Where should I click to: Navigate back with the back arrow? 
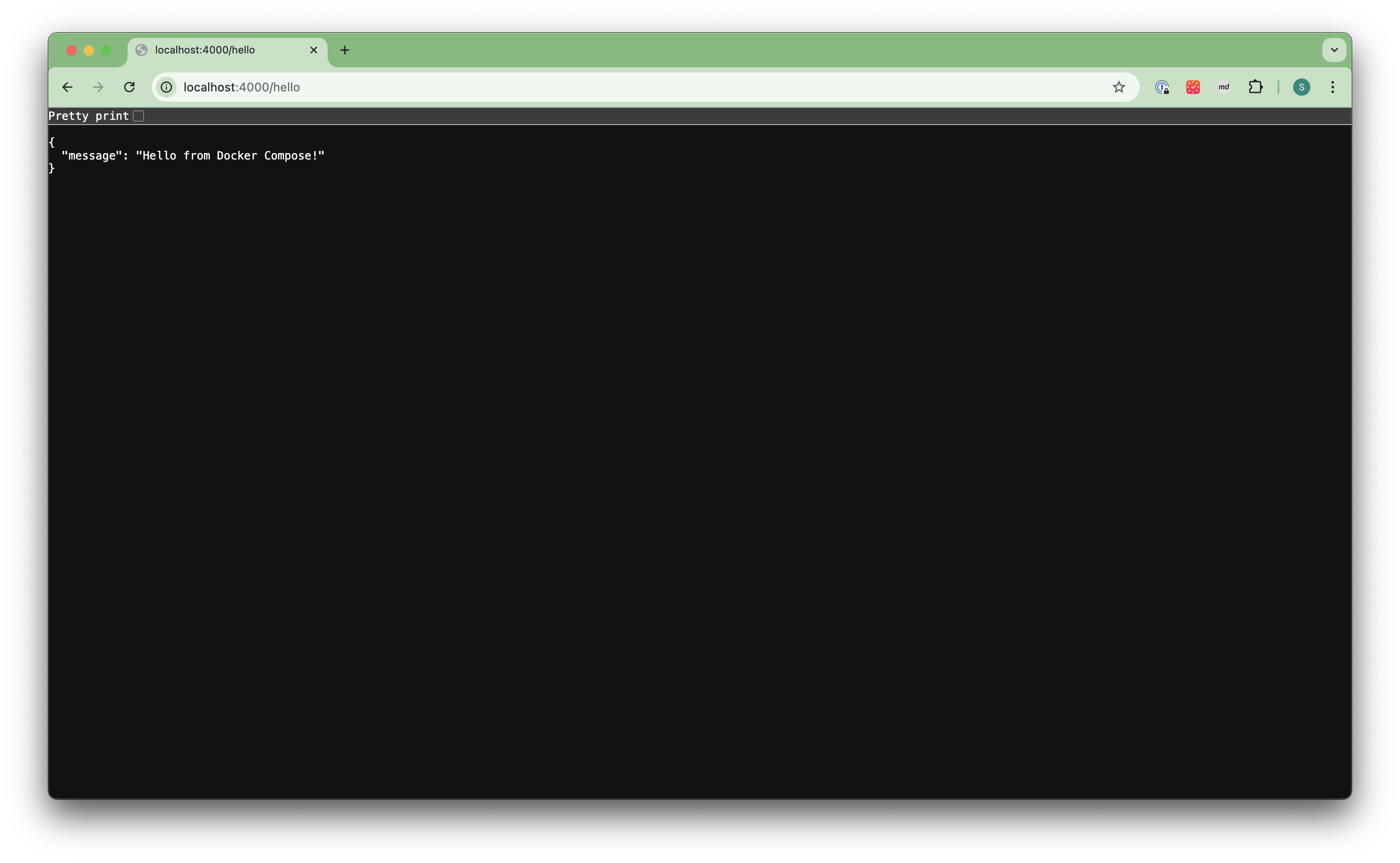[67, 87]
